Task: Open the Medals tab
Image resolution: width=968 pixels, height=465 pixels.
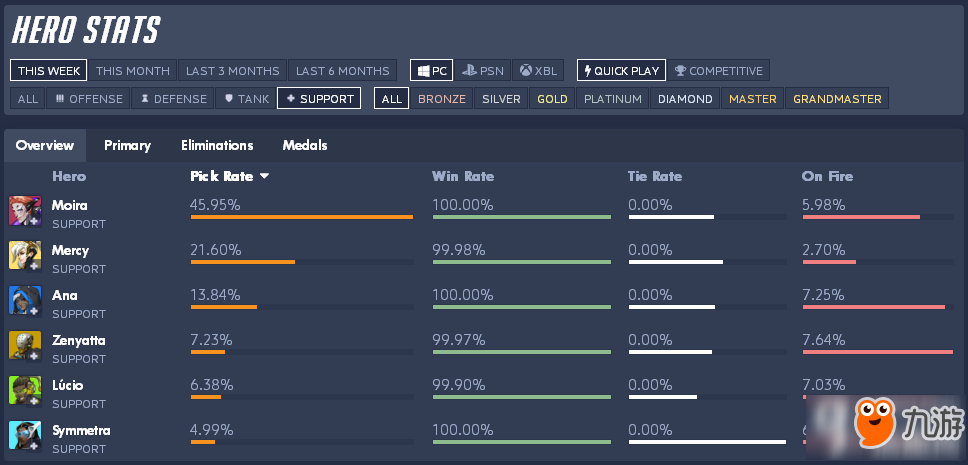Action: click(x=305, y=145)
